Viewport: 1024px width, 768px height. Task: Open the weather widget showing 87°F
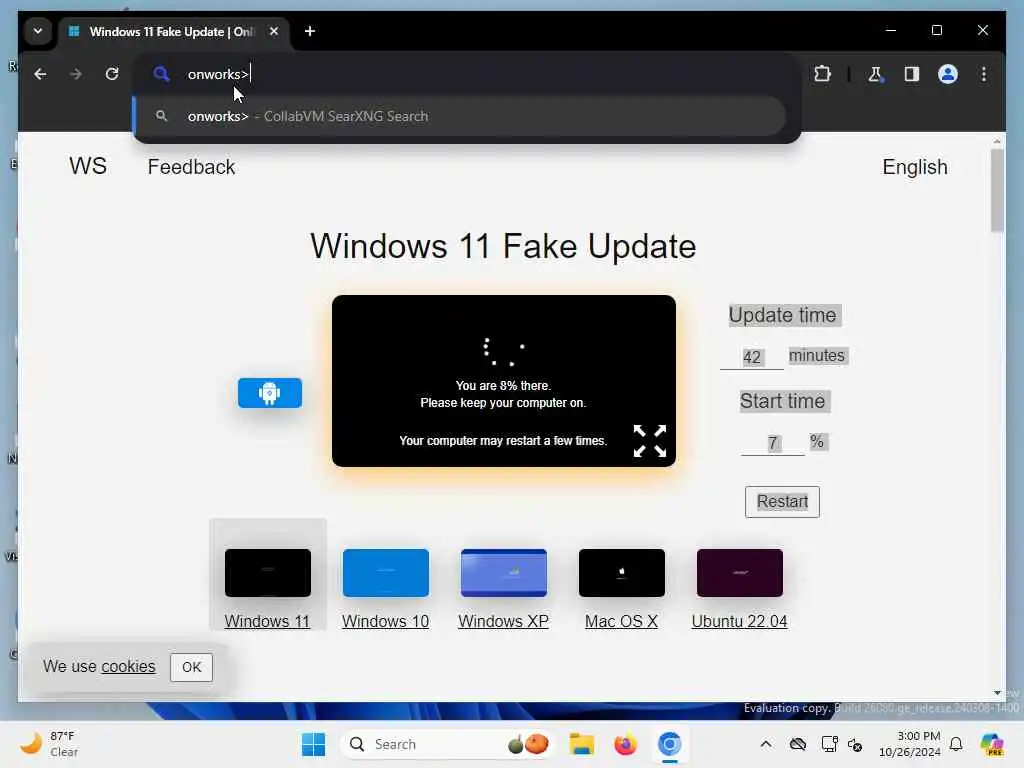tap(49, 744)
